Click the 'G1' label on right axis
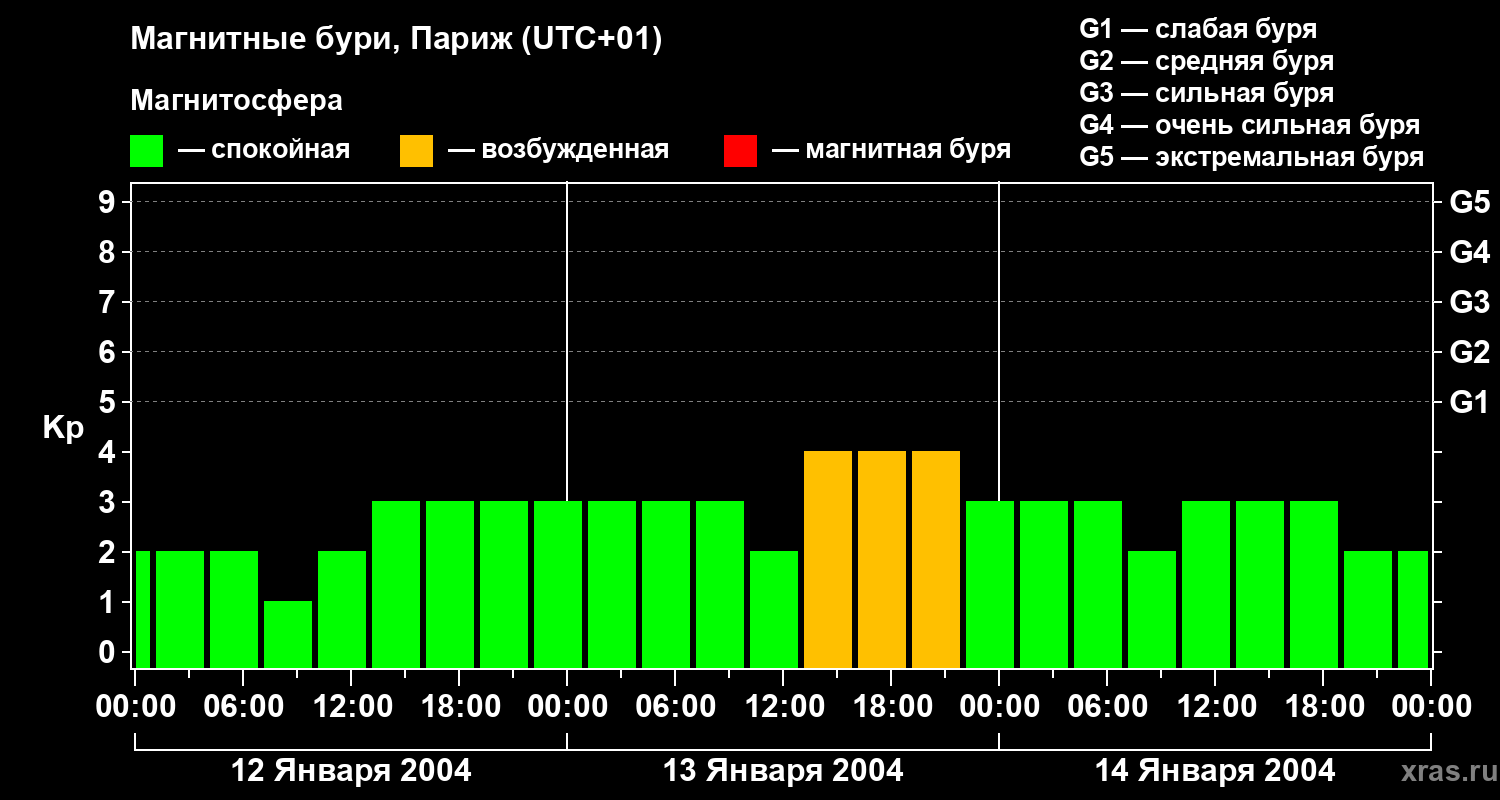 1469,402
